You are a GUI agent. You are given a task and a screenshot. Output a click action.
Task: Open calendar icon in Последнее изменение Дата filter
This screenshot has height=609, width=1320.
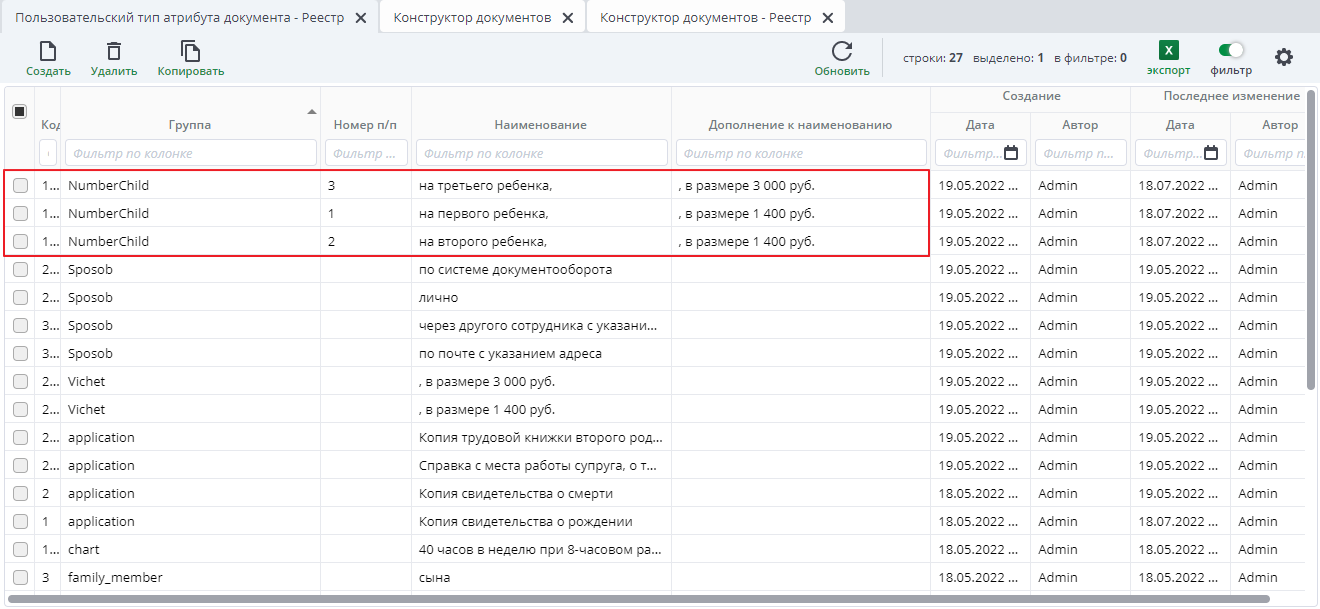pyautogui.click(x=1212, y=152)
